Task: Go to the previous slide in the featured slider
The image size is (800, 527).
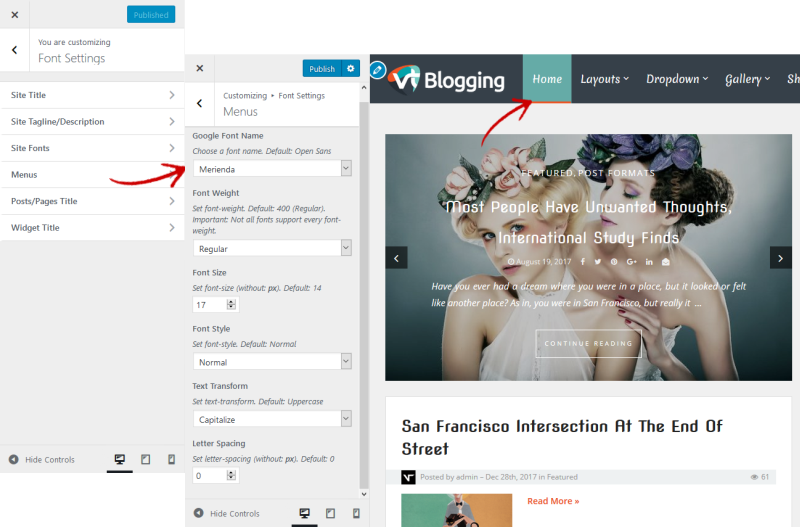Action: click(397, 258)
